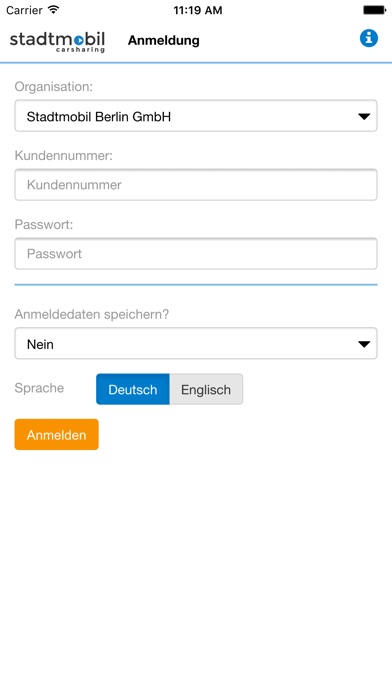Screen dimensions: 392x696
Task: Open the Stadtmobil Berlin GmbH selector
Action: pos(196,116)
